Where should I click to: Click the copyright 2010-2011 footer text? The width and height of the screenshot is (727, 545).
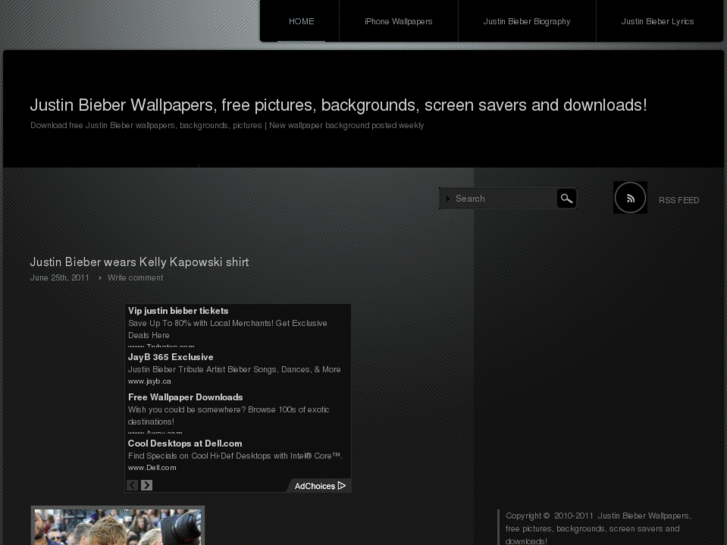tap(598, 528)
